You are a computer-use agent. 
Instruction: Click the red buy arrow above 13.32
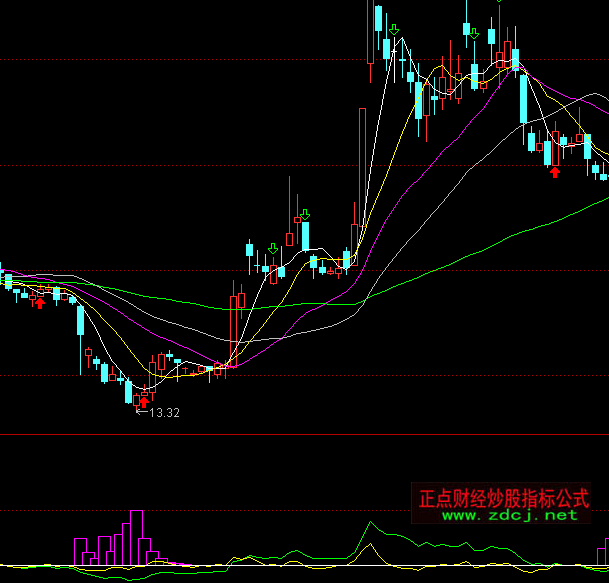tap(143, 401)
